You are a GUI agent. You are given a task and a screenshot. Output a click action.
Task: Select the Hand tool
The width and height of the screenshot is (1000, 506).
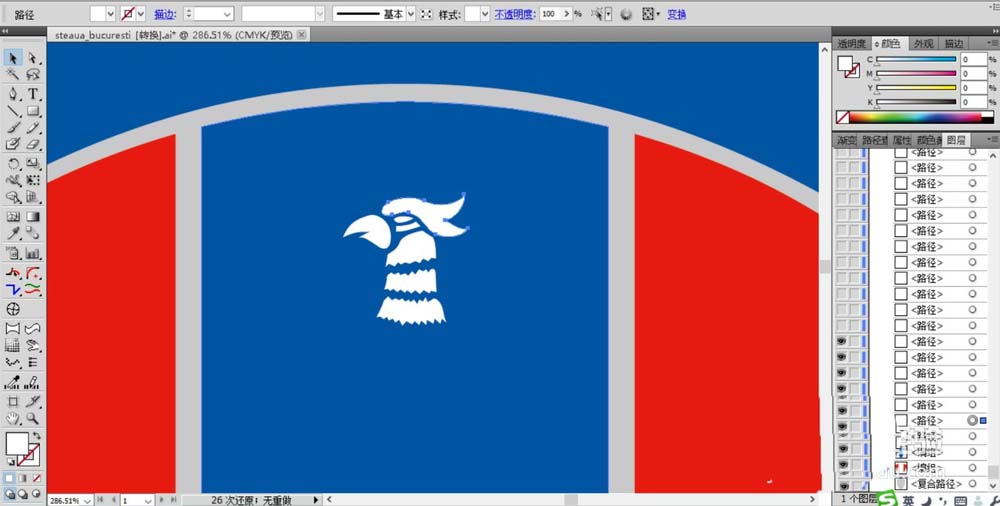pos(12,419)
